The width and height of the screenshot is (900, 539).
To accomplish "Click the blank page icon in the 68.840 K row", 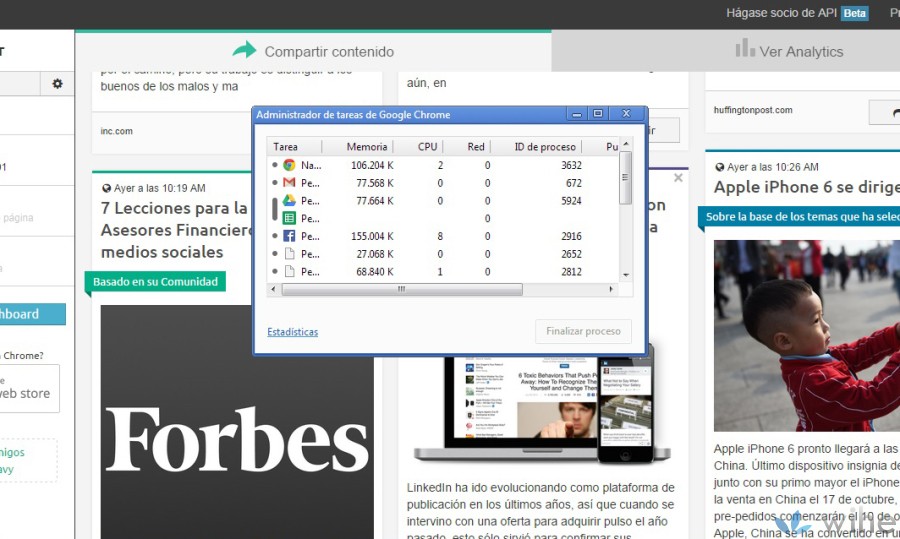I will point(289,272).
